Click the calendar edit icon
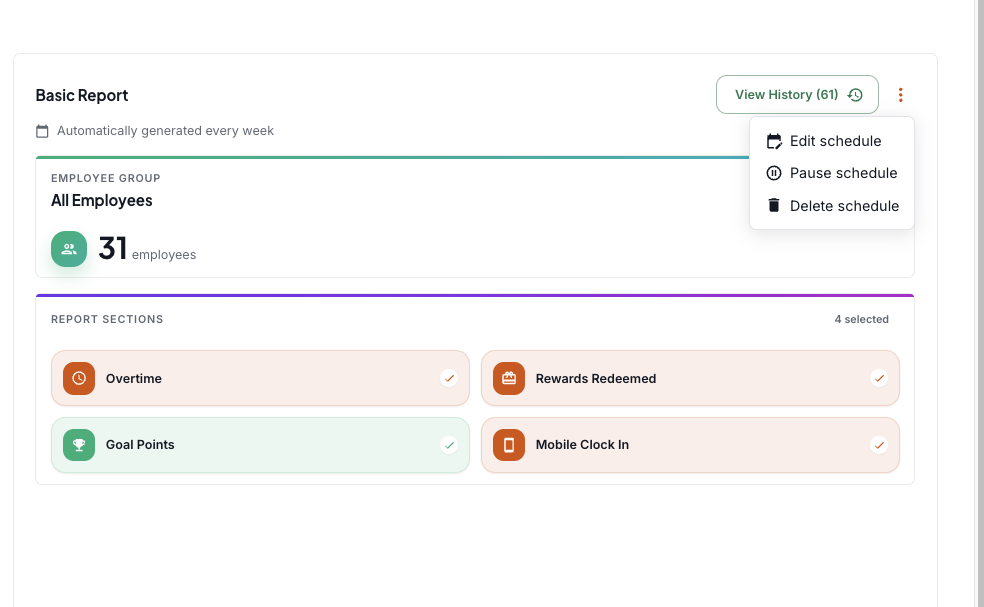Image resolution: width=984 pixels, height=607 pixels. [774, 141]
